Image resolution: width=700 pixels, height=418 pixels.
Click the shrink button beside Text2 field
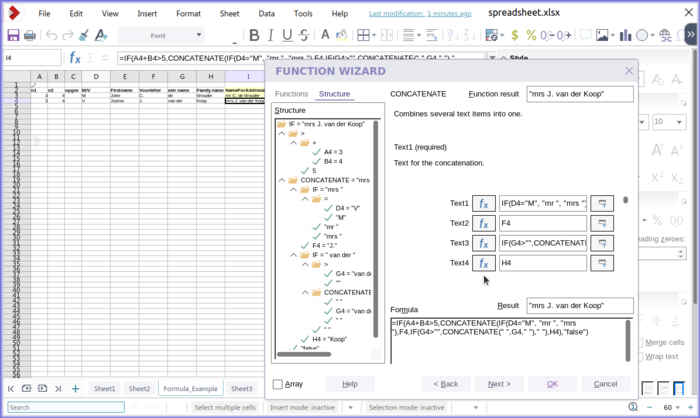pyautogui.click(x=602, y=223)
